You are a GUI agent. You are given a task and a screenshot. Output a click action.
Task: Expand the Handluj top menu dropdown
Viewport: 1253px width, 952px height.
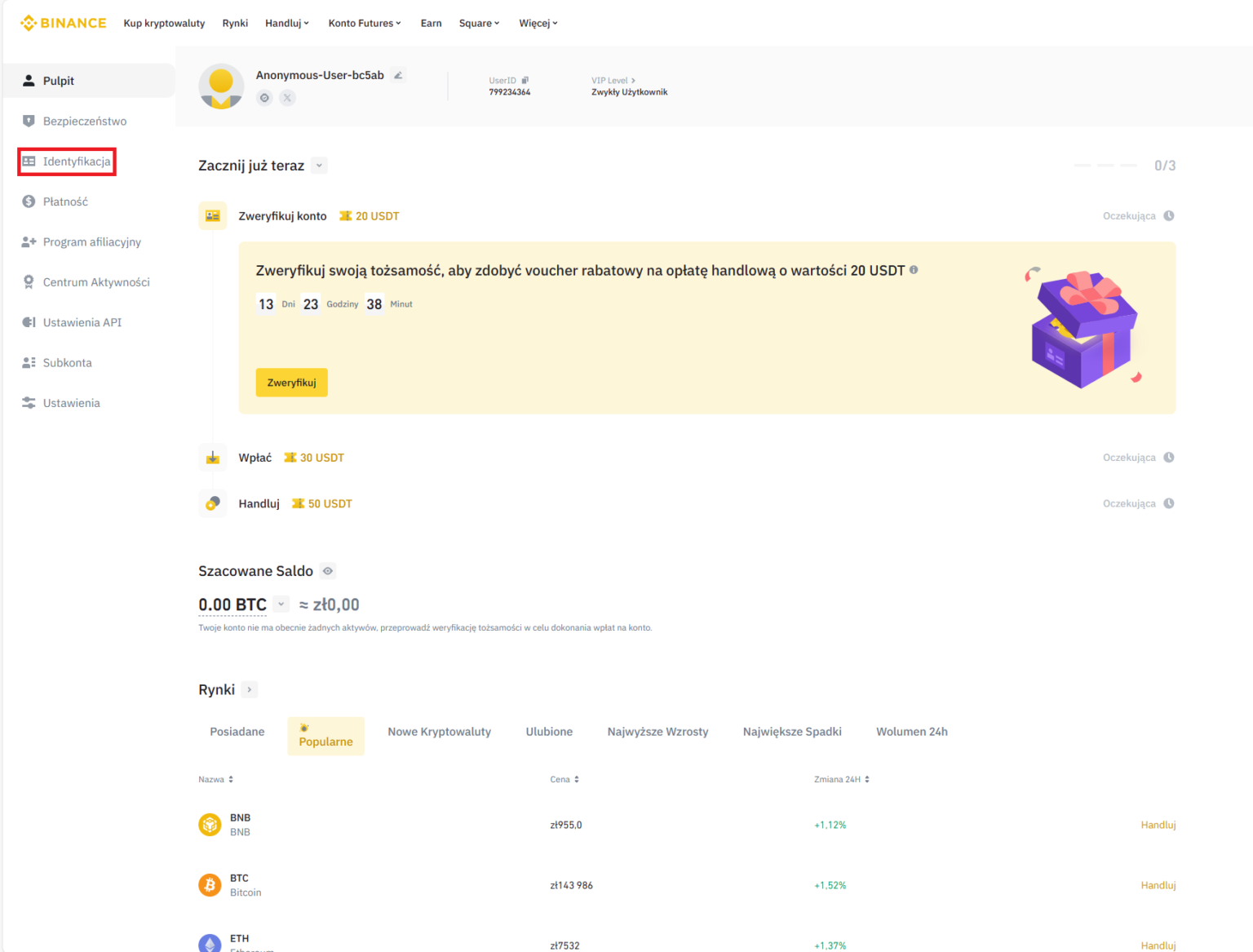(287, 23)
